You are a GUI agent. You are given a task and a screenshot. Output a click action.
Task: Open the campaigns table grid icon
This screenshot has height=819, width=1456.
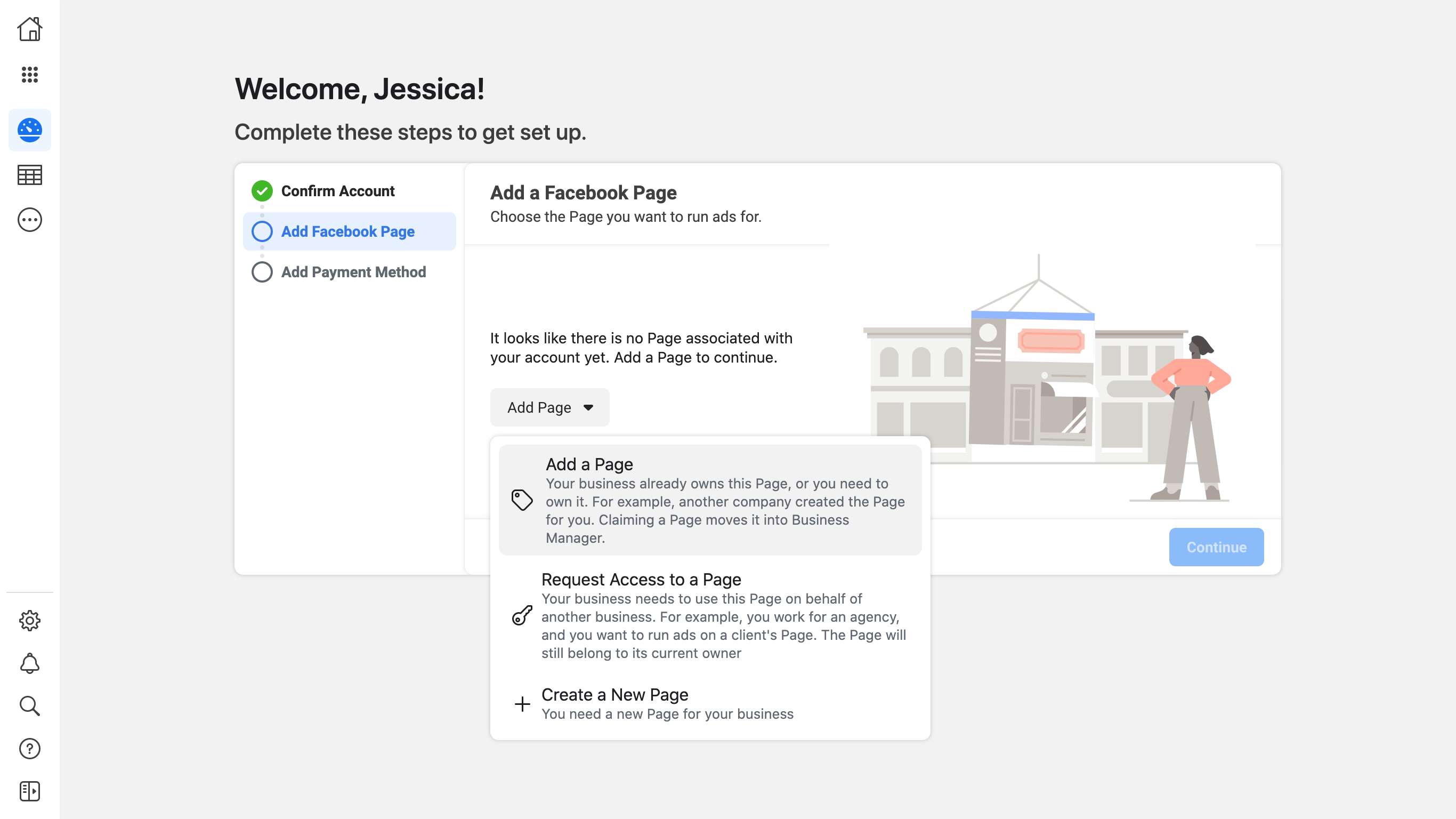pos(29,175)
